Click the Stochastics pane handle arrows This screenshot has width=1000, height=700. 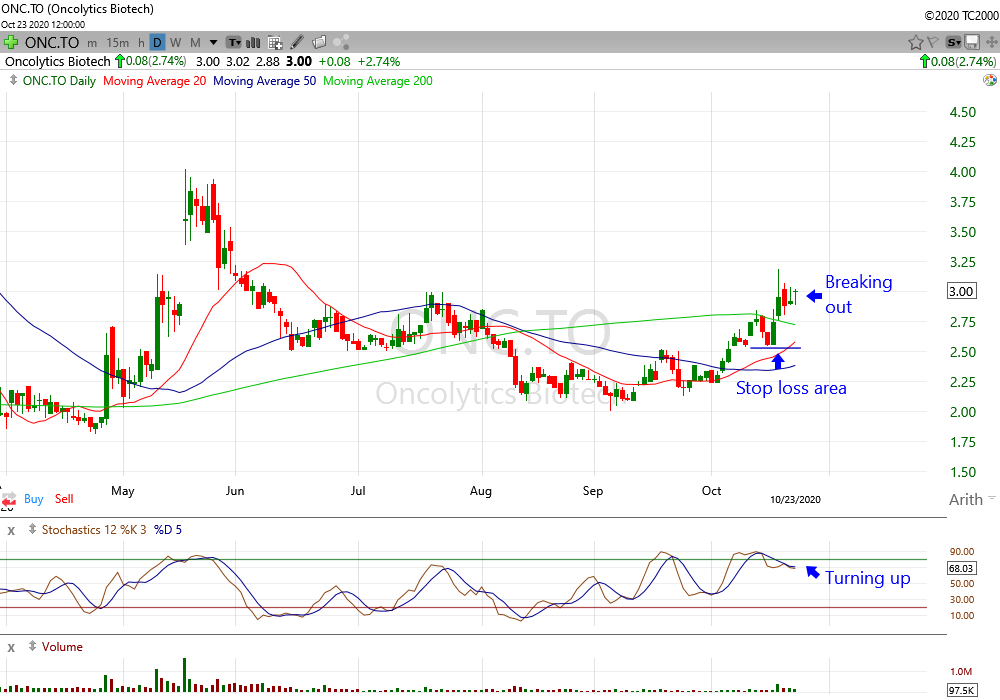point(32,529)
